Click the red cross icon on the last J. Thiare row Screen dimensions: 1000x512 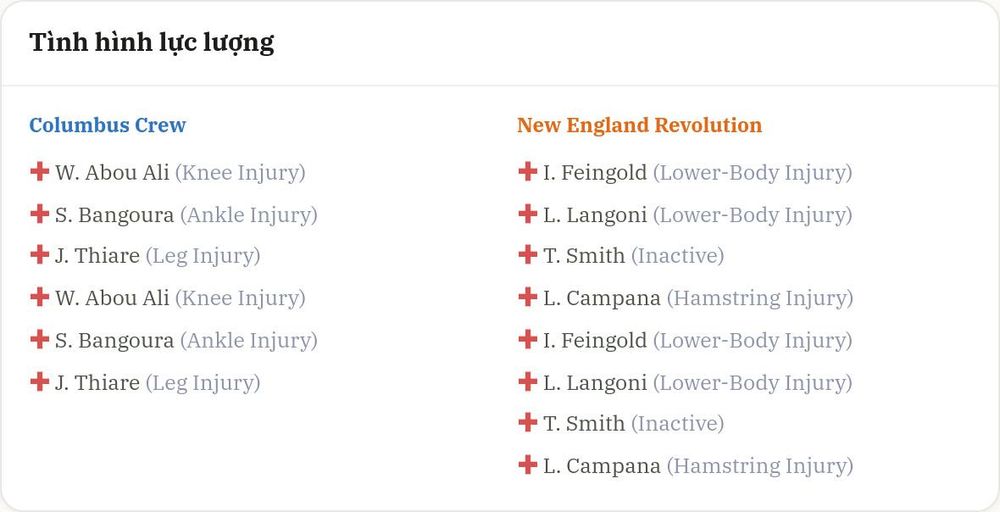[x=40, y=382]
